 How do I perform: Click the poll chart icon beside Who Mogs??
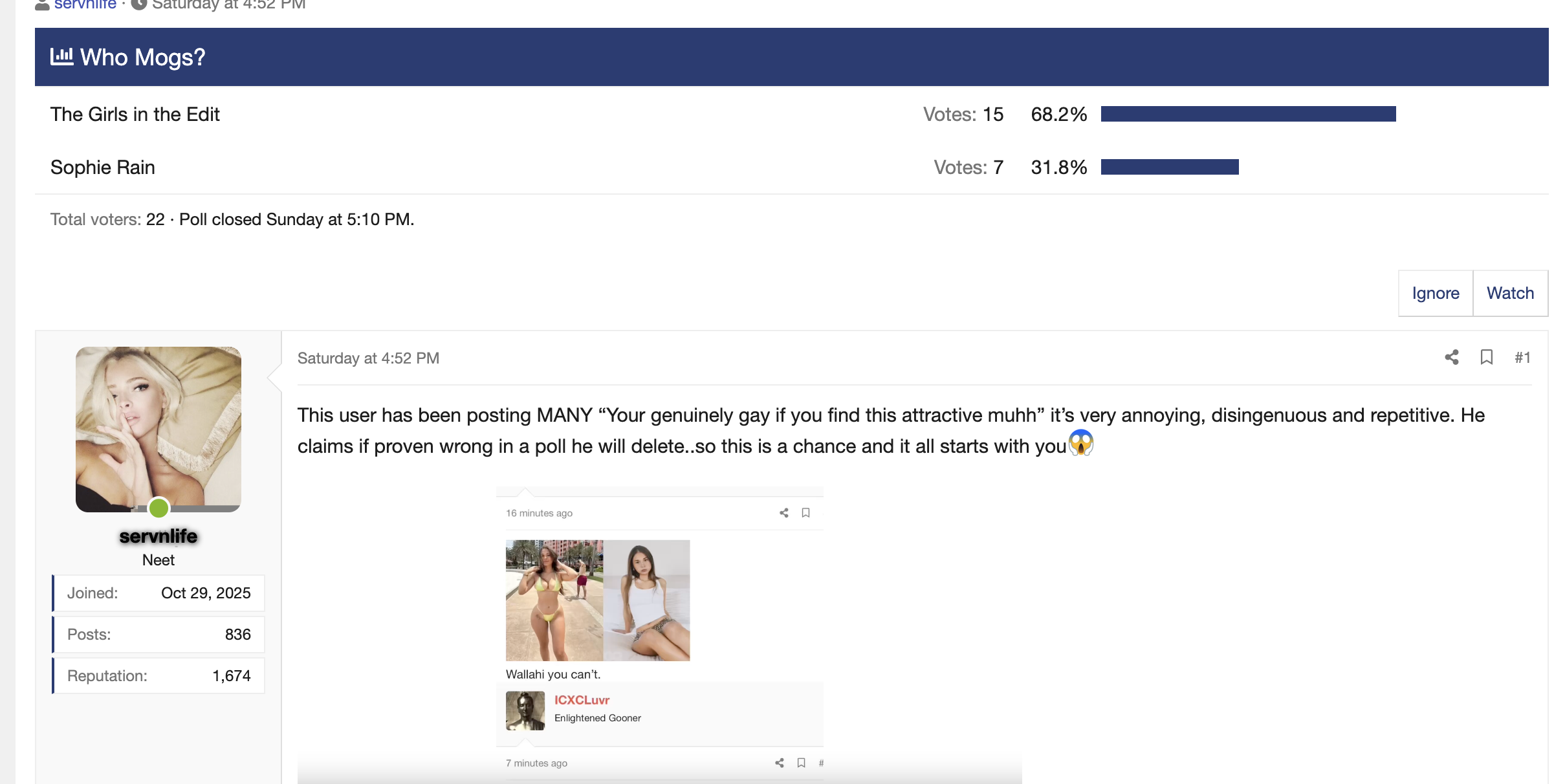(62, 56)
